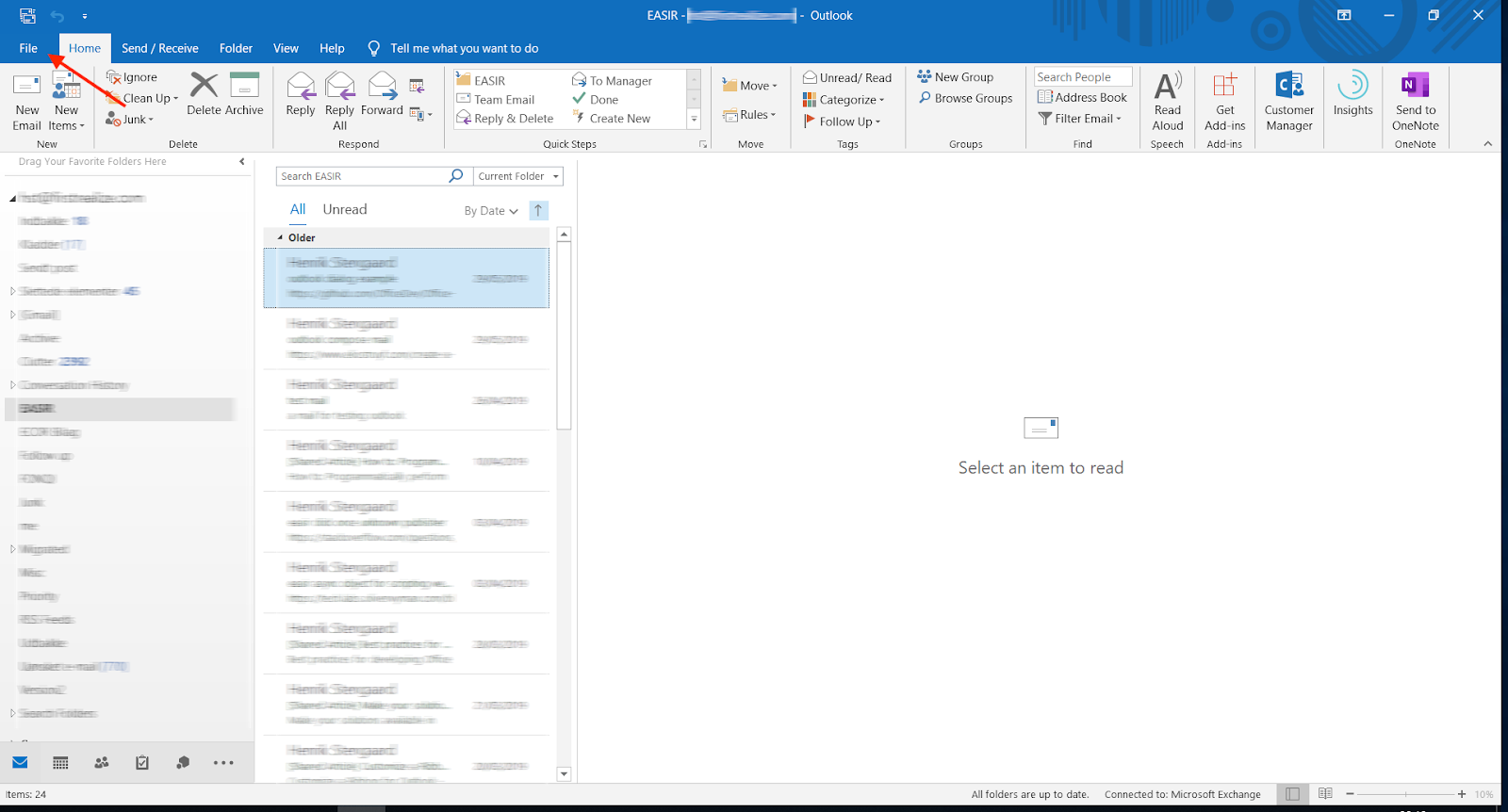The height and width of the screenshot is (812, 1508).
Task: Open Customer Manager
Action: click(1288, 102)
